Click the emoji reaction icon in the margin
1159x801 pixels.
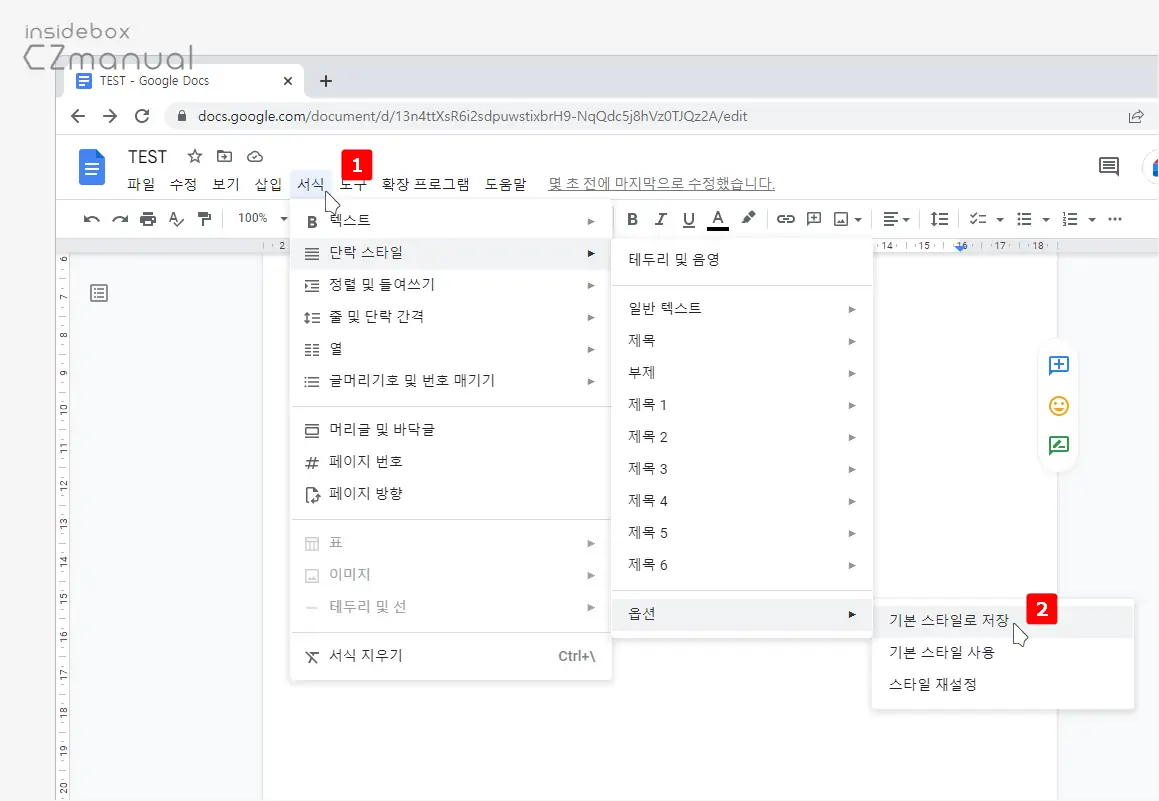[x=1058, y=406]
